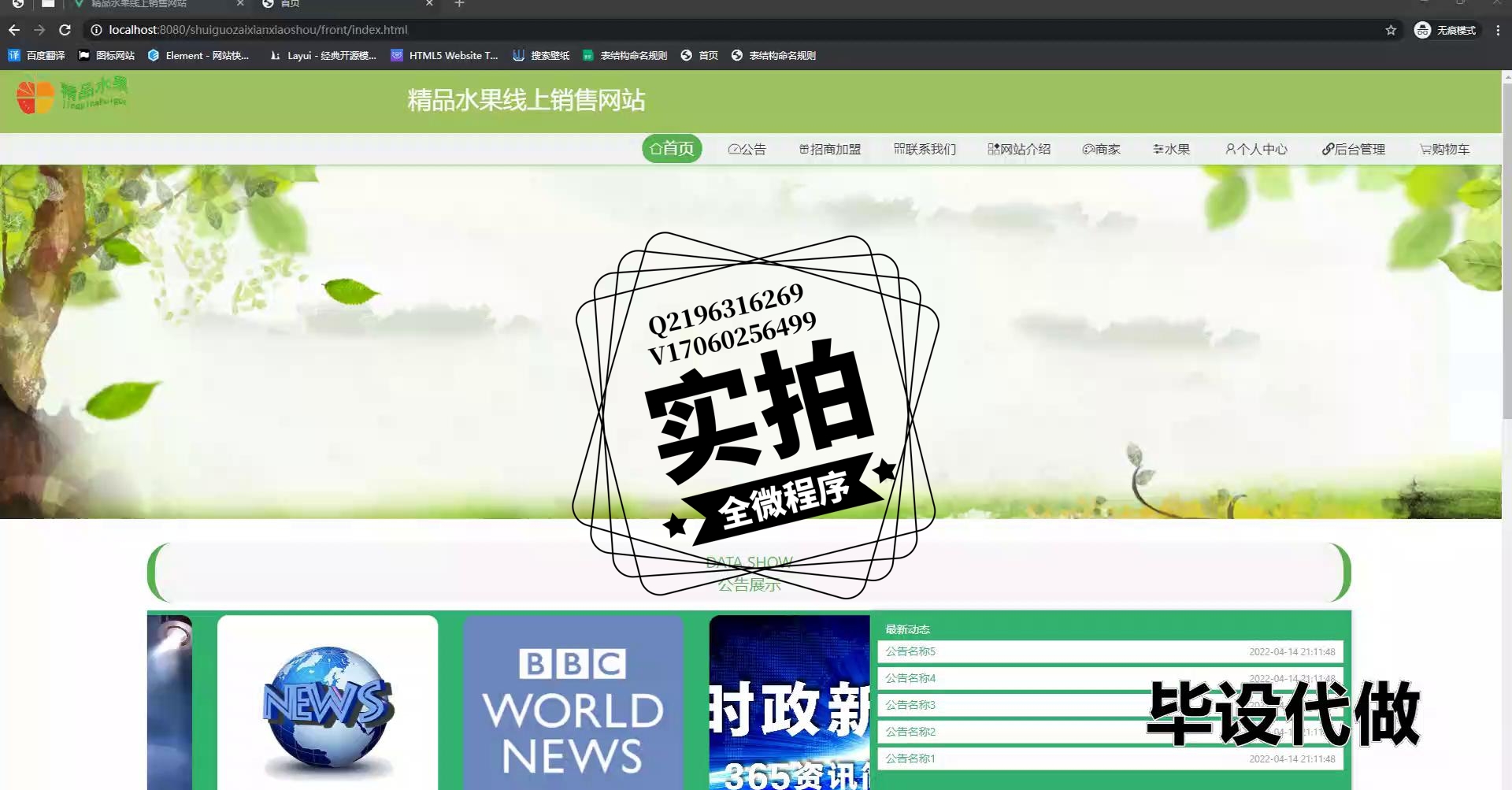Viewport: 1512px width, 790px height.
Task: Open the 个人中心 navigation item
Action: click(1256, 149)
